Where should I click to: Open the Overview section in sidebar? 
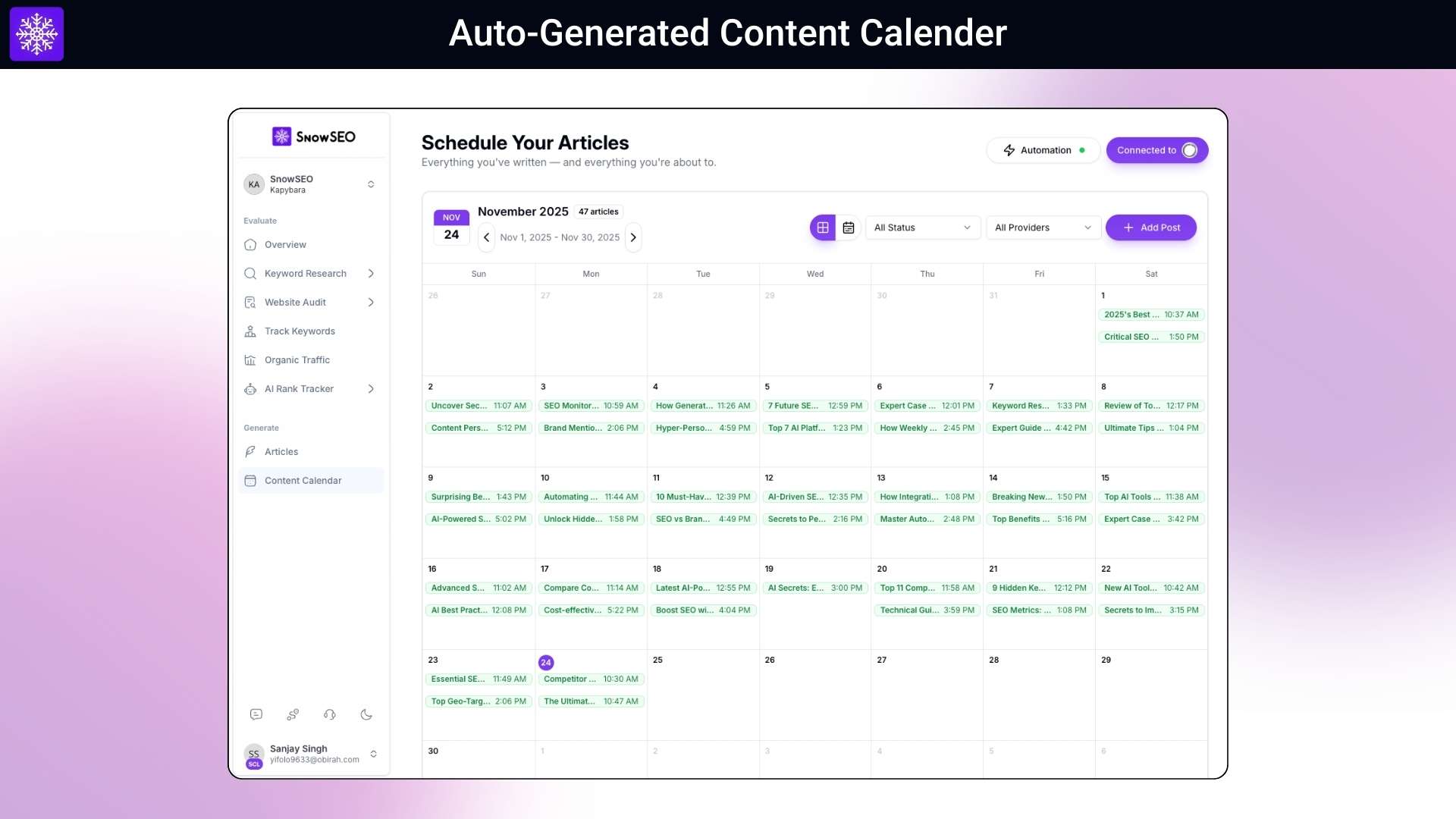coord(285,244)
